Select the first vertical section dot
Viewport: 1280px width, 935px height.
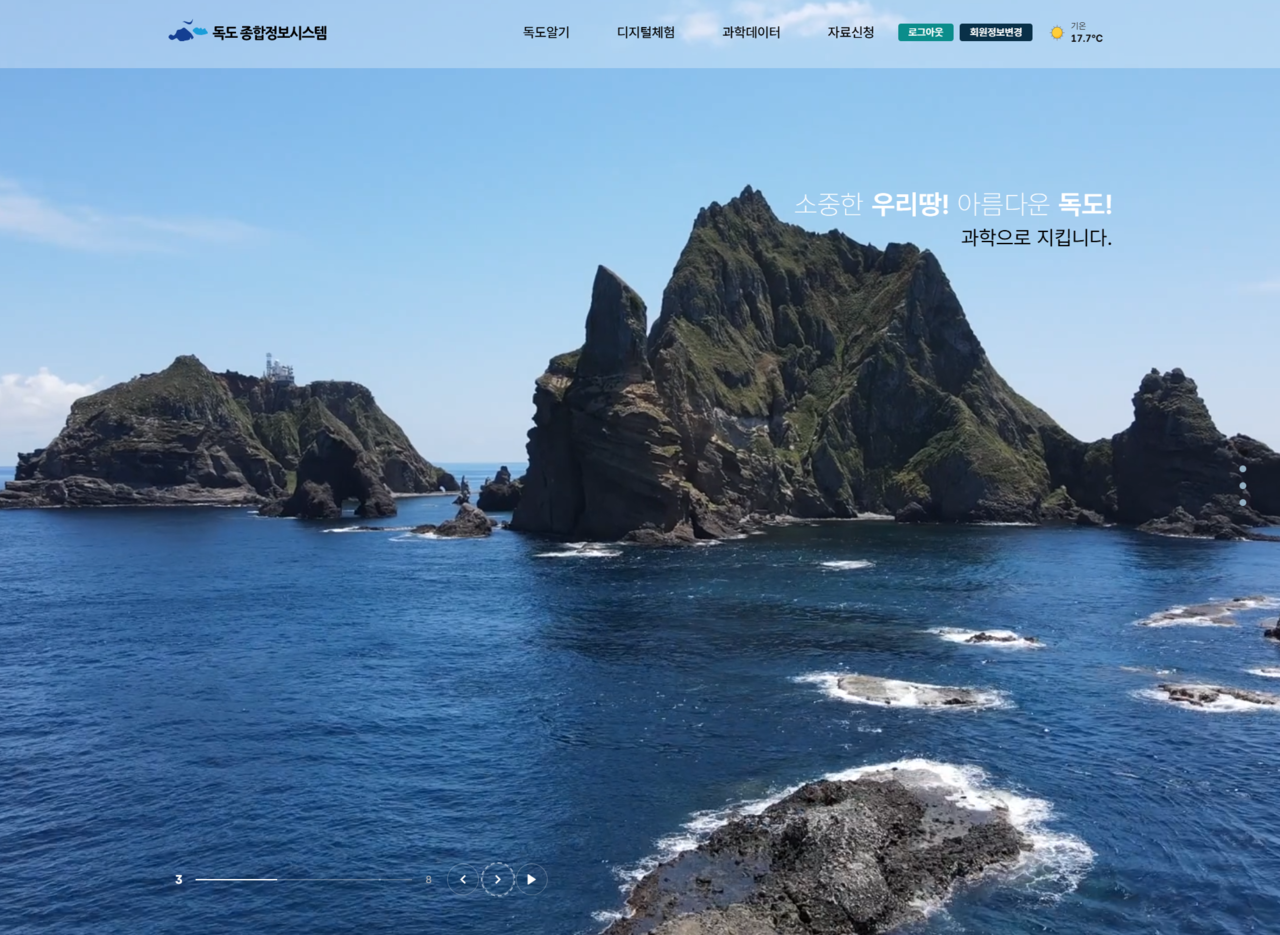[x=1243, y=469]
